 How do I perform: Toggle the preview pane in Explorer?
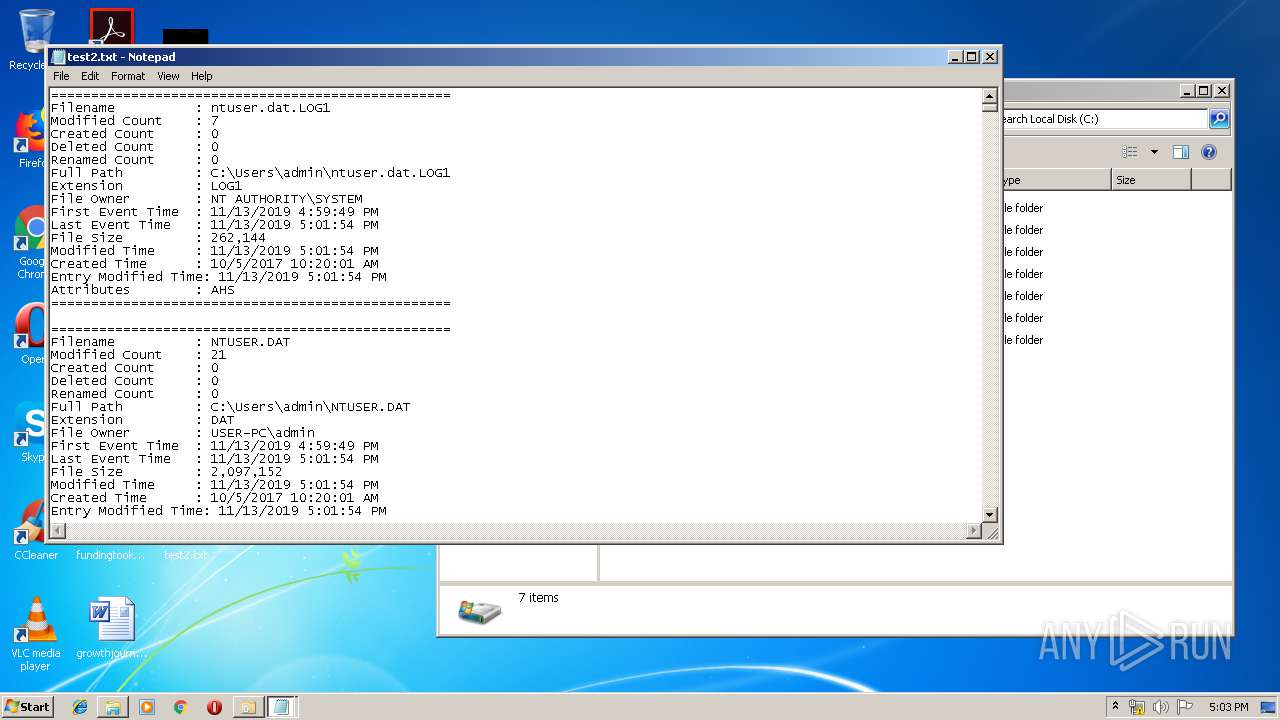tap(1181, 152)
